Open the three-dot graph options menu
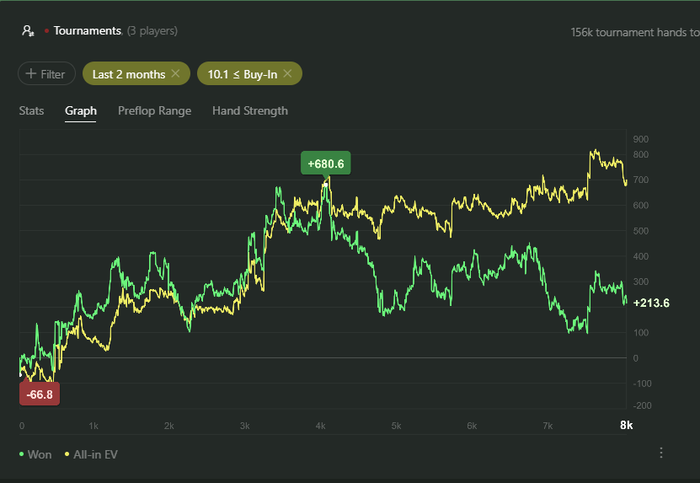700x483 pixels. pos(661,453)
